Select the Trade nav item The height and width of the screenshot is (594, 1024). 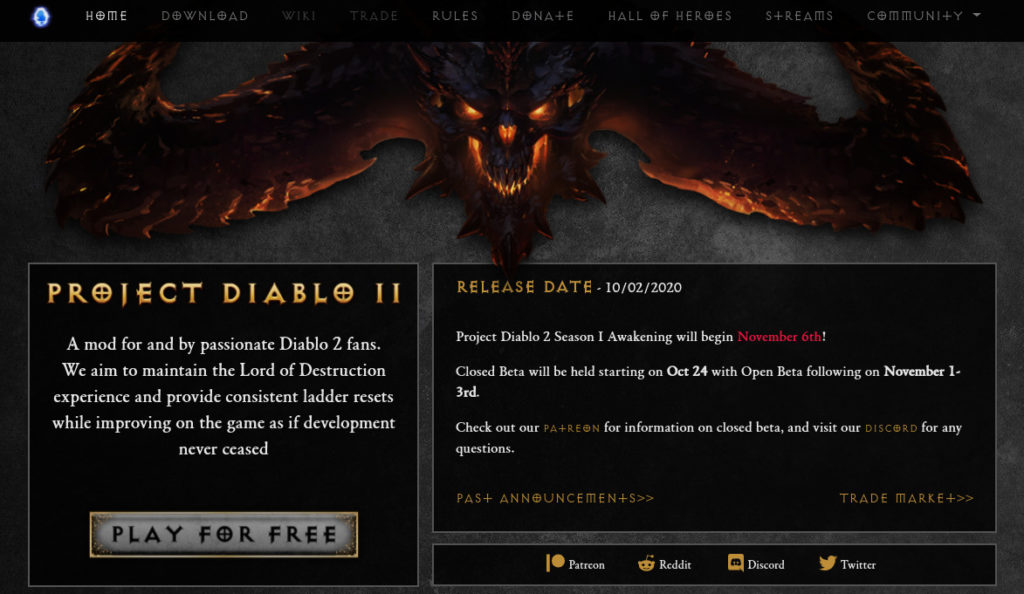pos(374,16)
